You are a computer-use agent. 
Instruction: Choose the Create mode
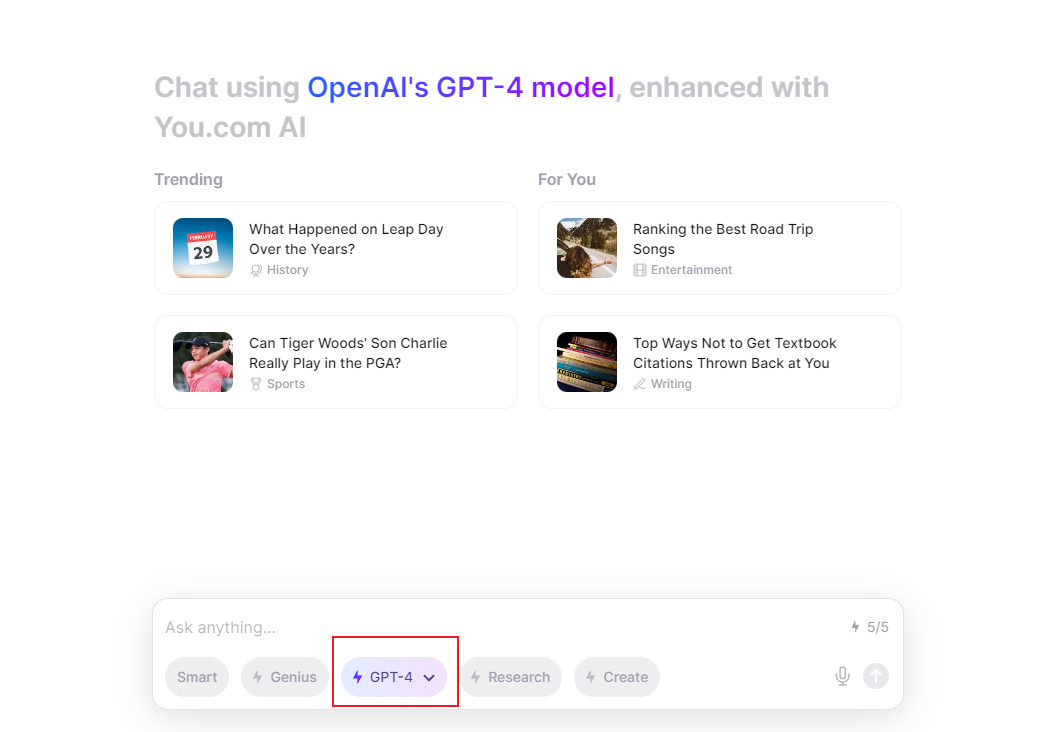(x=617, y=677)
